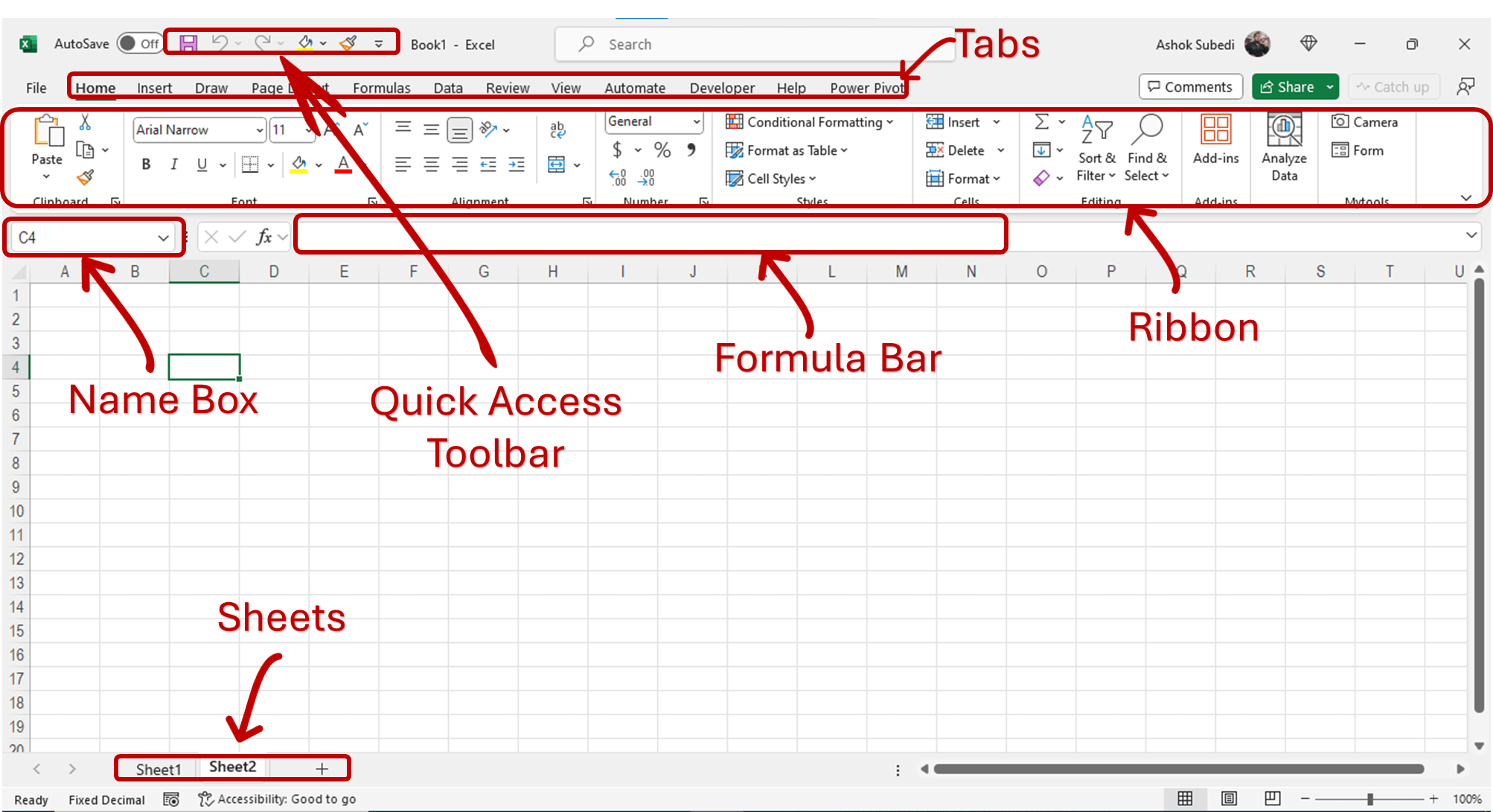Click the Camera tool icon

(1340, 121)
